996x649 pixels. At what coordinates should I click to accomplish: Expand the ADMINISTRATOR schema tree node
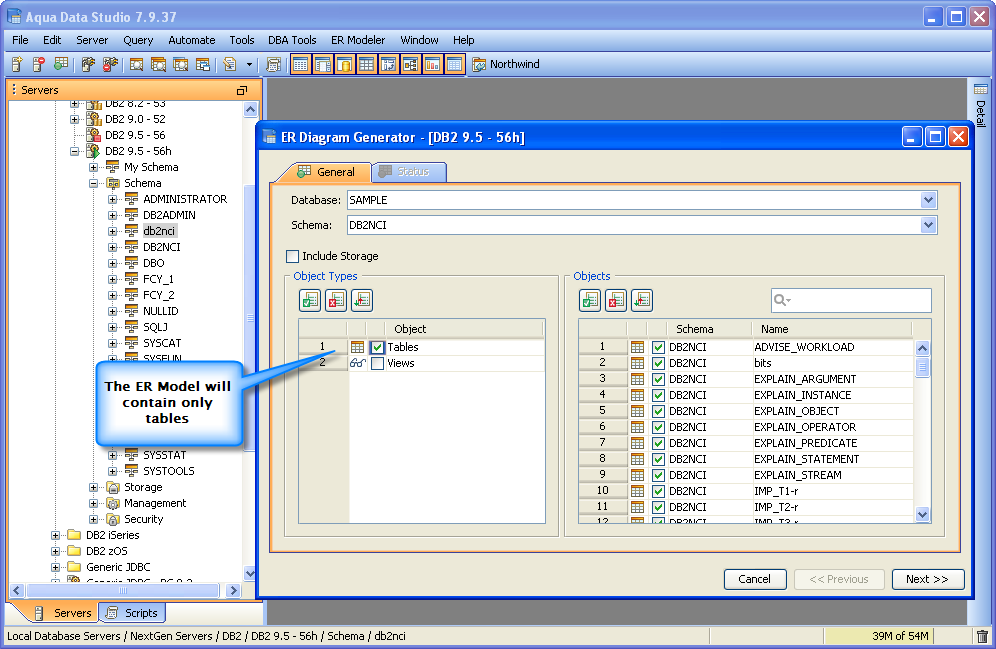[x=113, y=199]
